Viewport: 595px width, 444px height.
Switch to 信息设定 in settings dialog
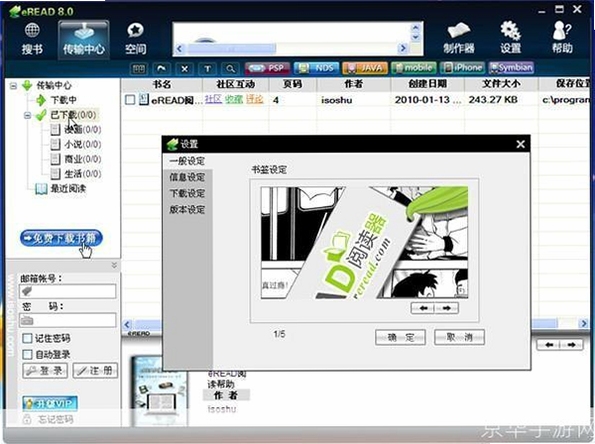point(187,177)
